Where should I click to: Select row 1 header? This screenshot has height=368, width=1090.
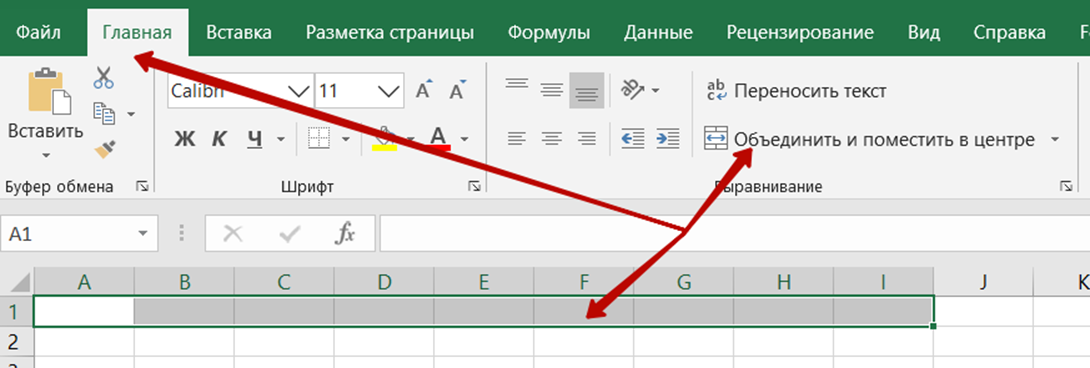point(17,311)
